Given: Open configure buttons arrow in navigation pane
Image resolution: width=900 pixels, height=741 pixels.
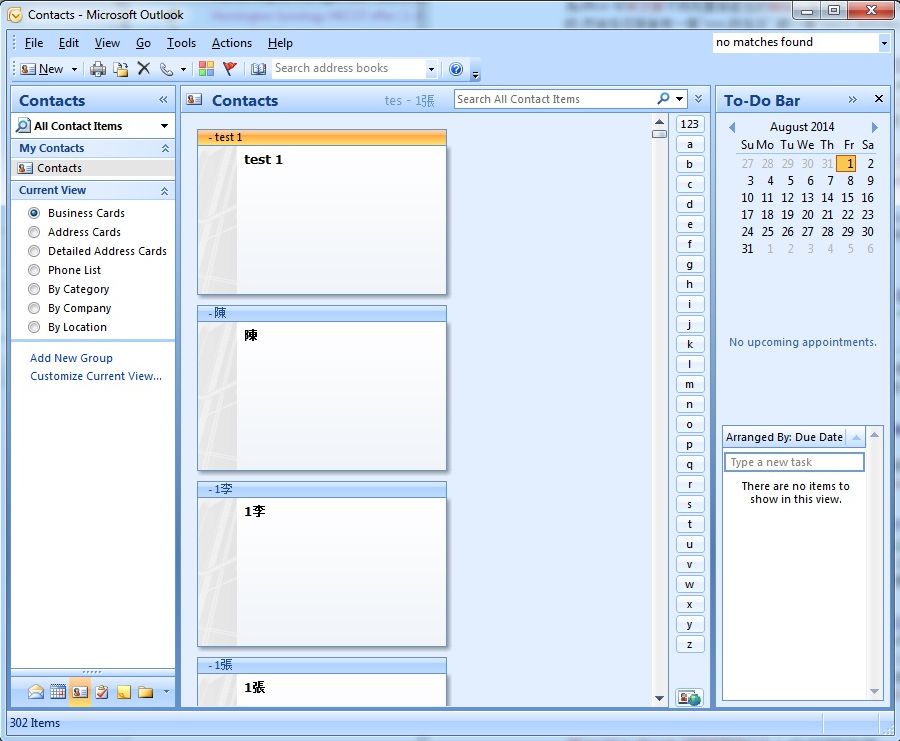Looking at the screenshot, I should click(x=166, y=692).
